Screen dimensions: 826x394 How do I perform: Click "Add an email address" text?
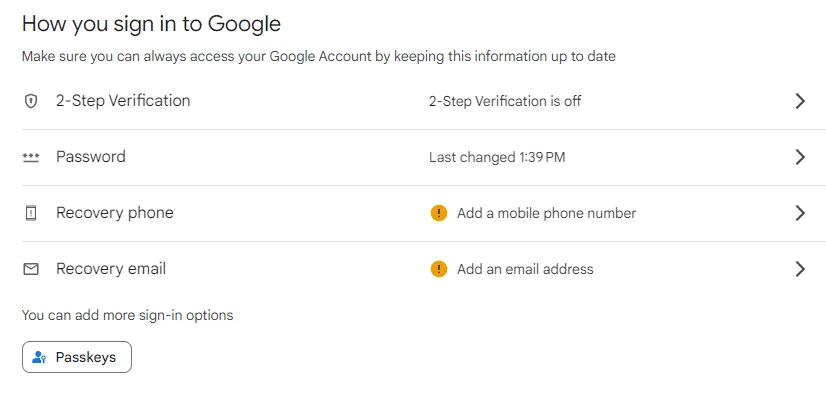[525, 269]
